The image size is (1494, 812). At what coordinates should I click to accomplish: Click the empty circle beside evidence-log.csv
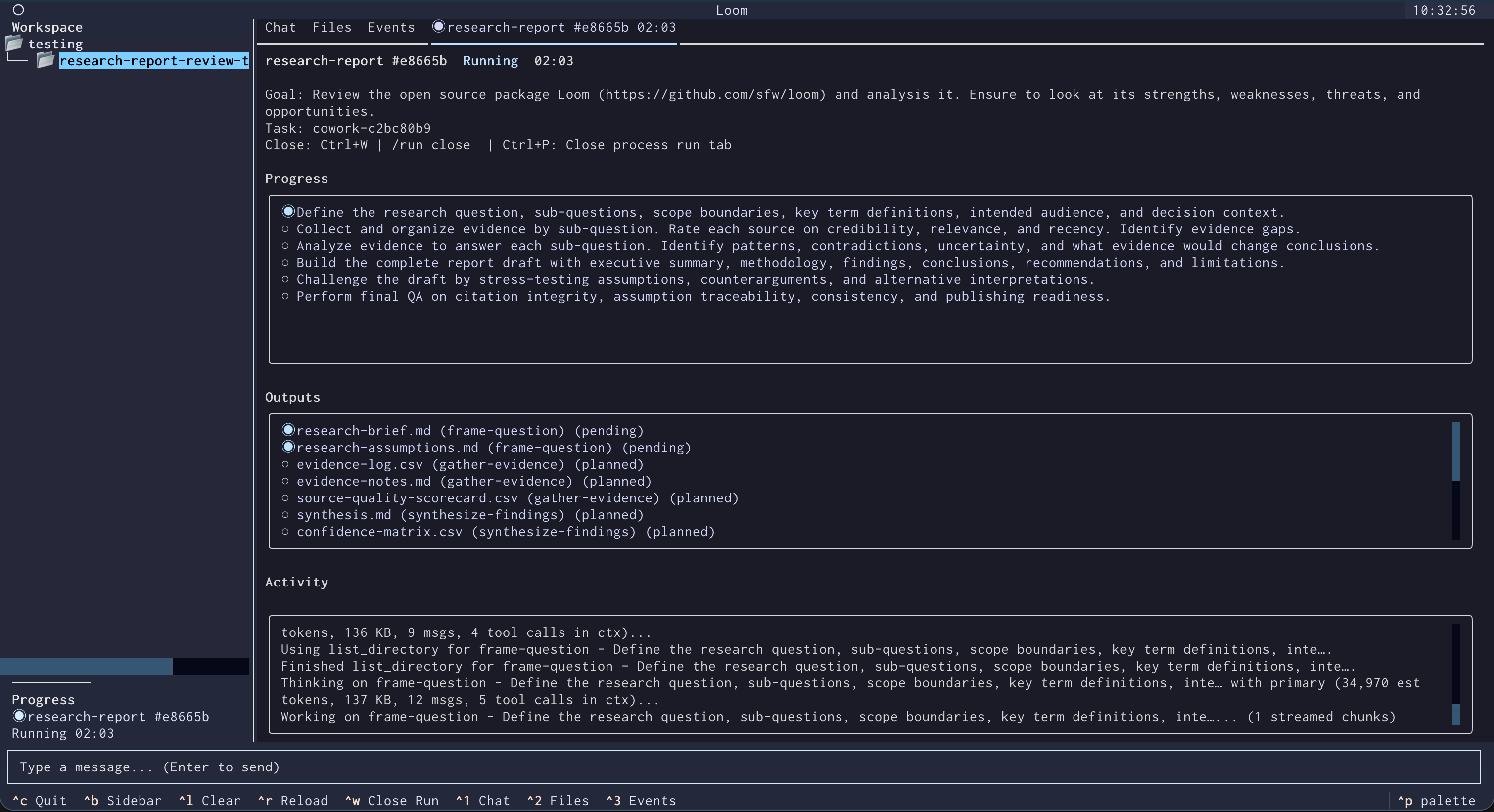(x=285, y=464)
